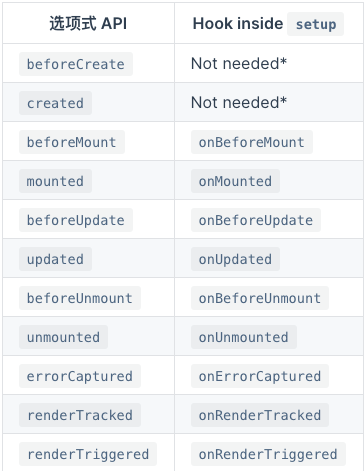Click the setup code tag in header
Image resolution: width=364 pixels, height=471 pixels.
pos(316,24)
